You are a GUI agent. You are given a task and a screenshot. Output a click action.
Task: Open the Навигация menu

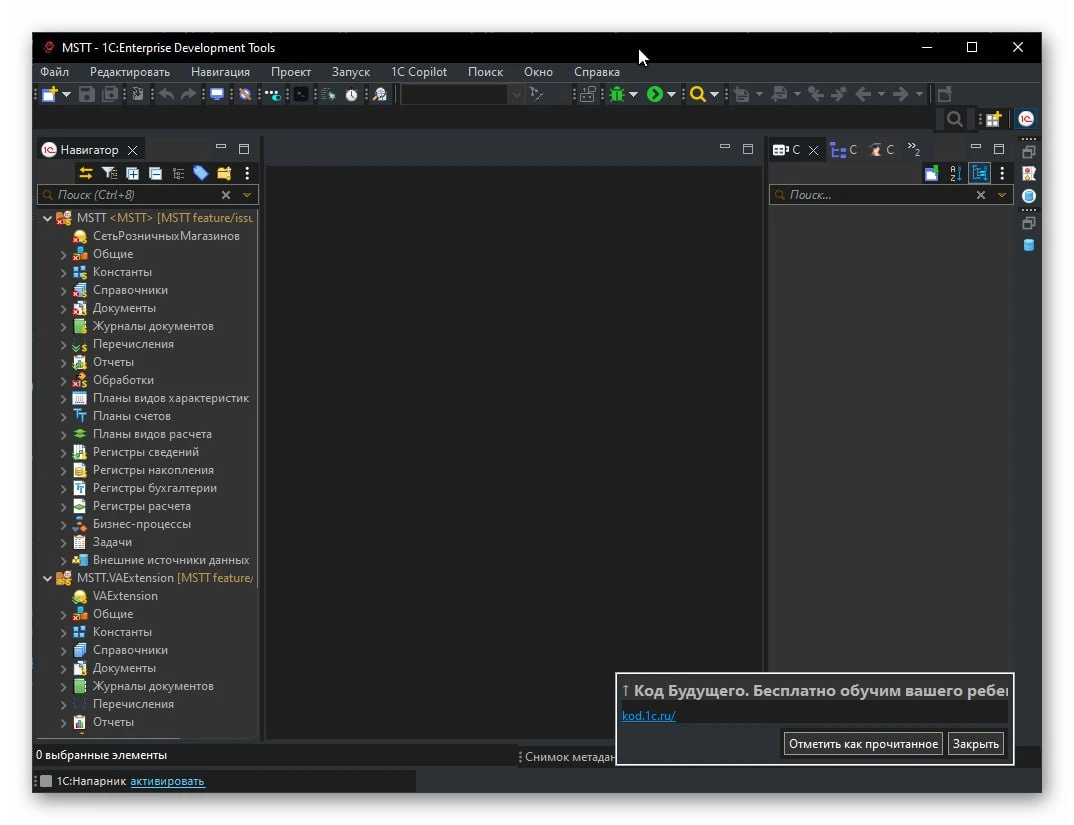tap(220, 72)
